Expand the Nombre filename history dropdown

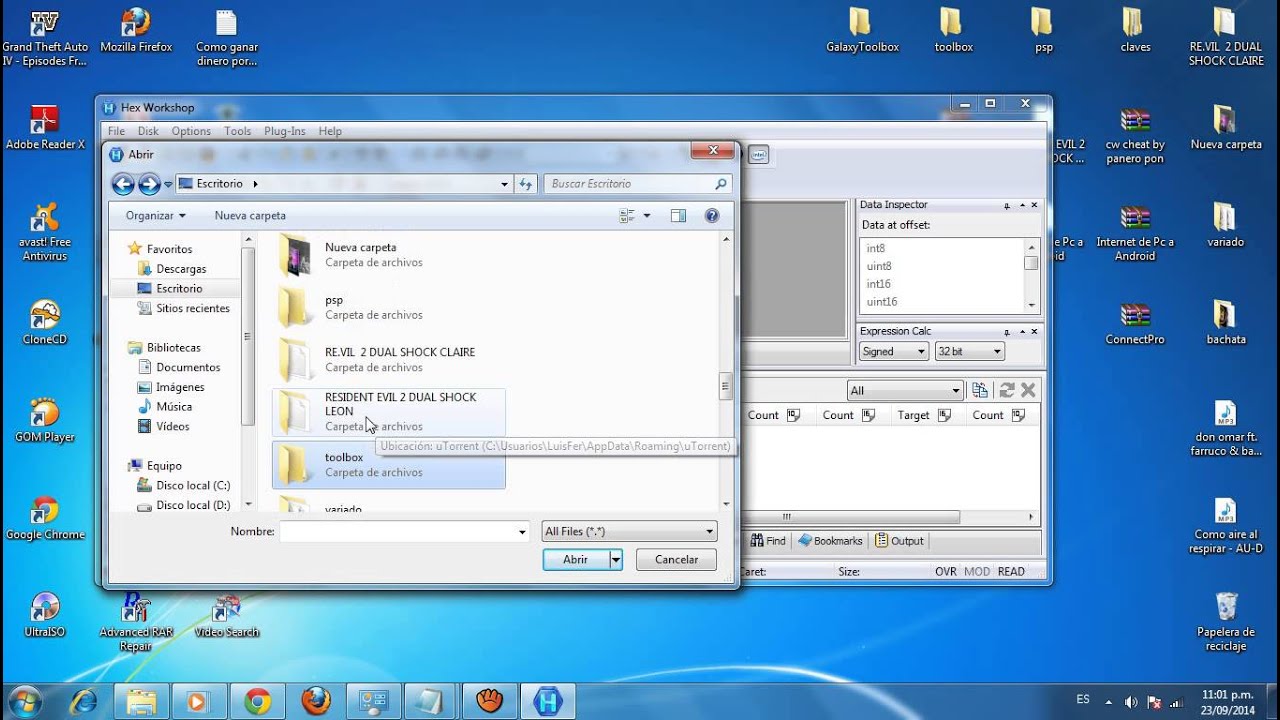pyautogui.click(x=522, y=532)
